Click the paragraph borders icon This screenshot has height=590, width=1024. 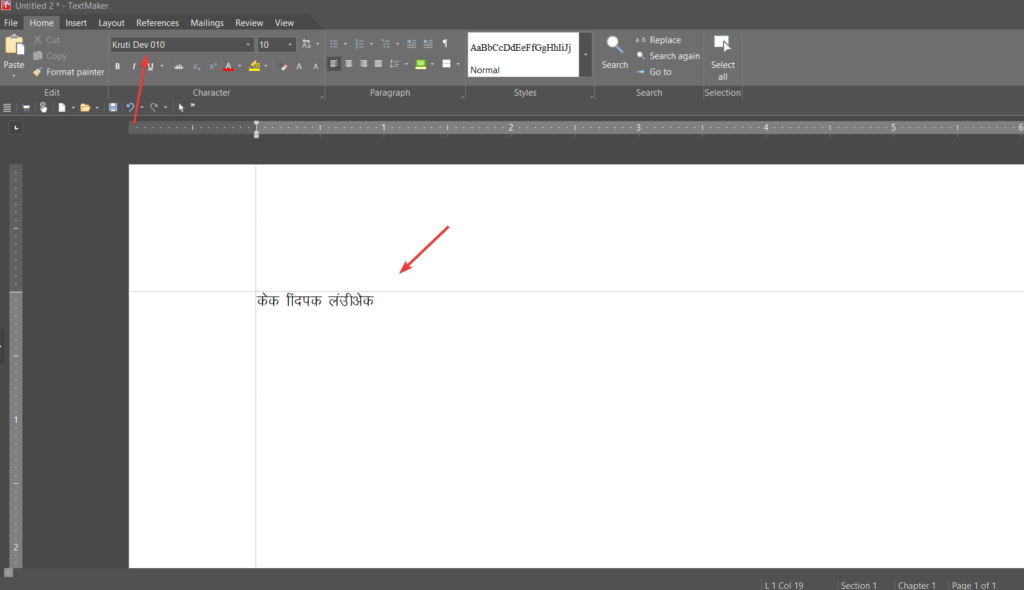click(447, 64)
